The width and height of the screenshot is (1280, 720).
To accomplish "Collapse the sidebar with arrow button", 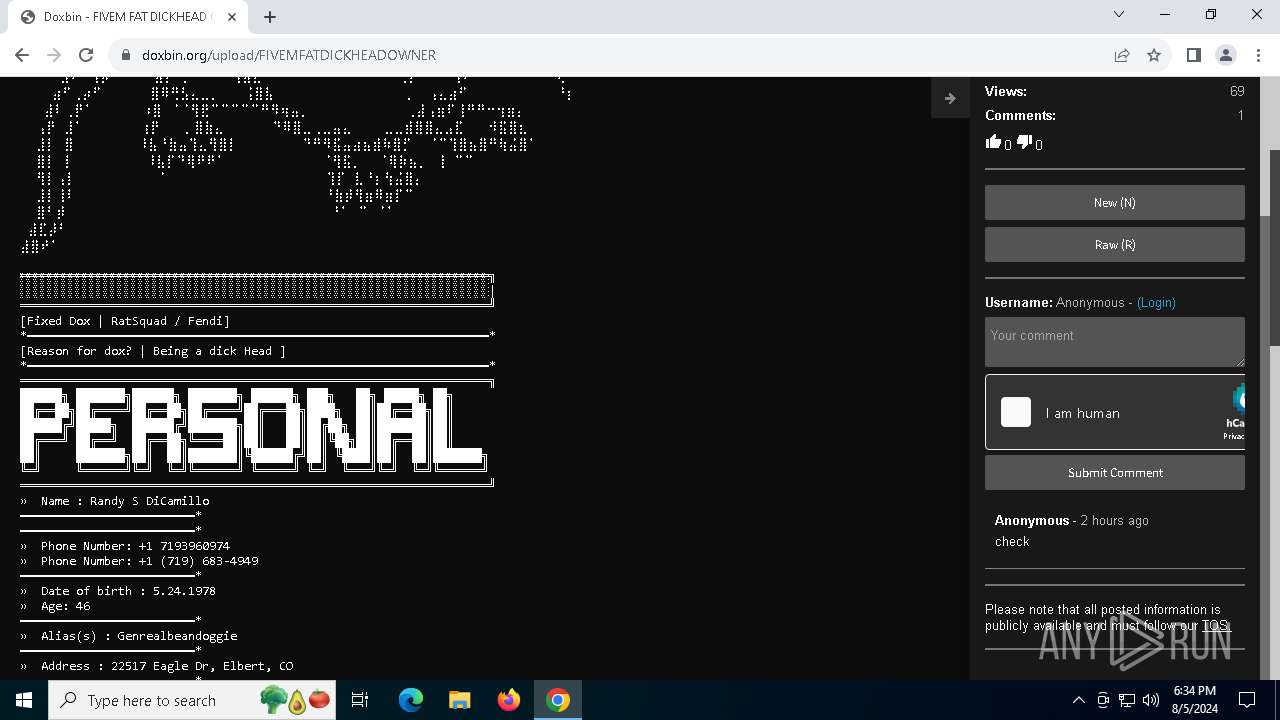I will [x=950, y=98].
